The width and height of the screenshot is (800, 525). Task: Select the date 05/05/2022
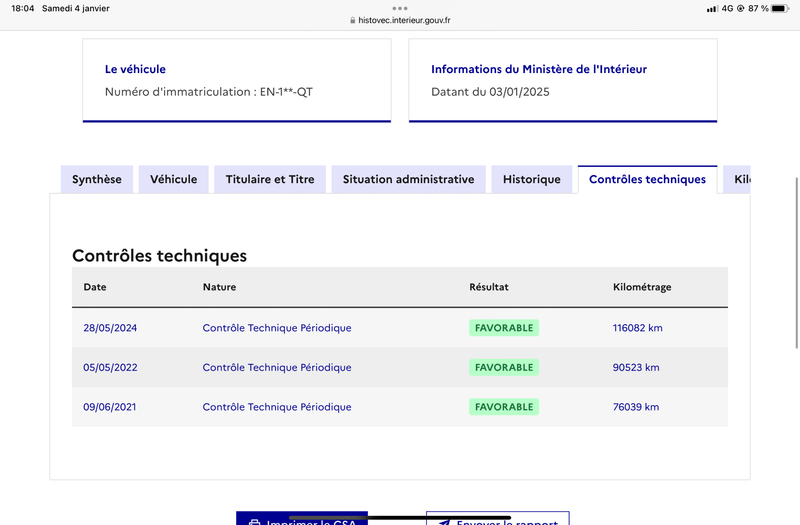tap(110, 367)
